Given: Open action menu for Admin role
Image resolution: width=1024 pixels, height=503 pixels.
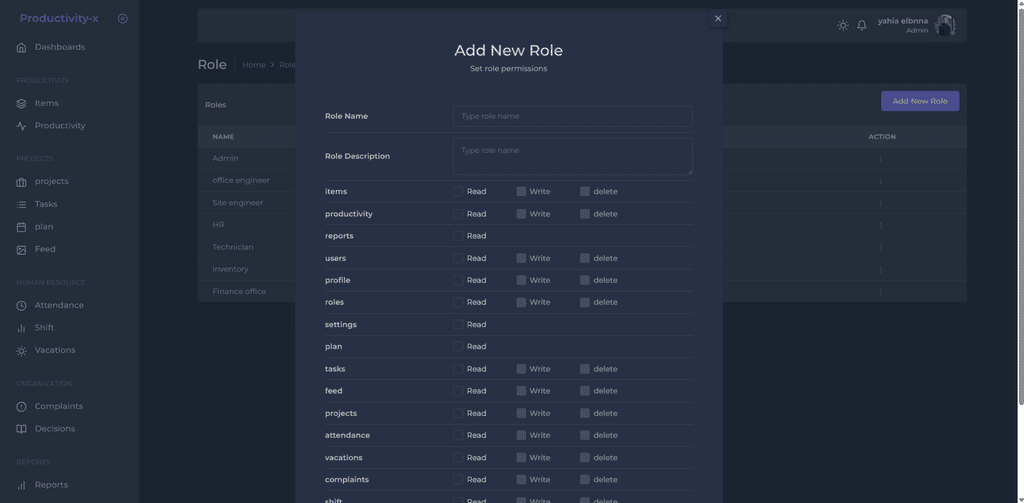Looking at the screenshot, I should click(880, 159).
